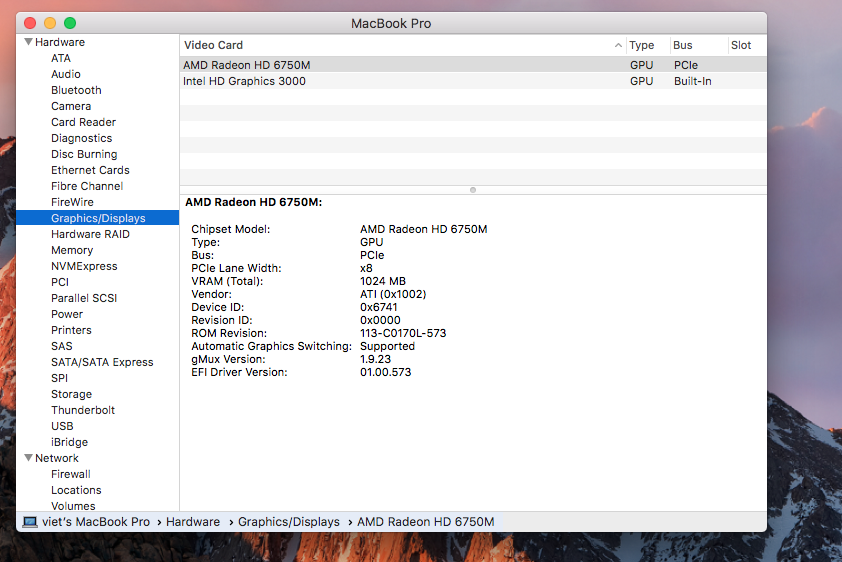Open USB section
The height and width of the screenshot is (562, 842).
click(62, 426)
